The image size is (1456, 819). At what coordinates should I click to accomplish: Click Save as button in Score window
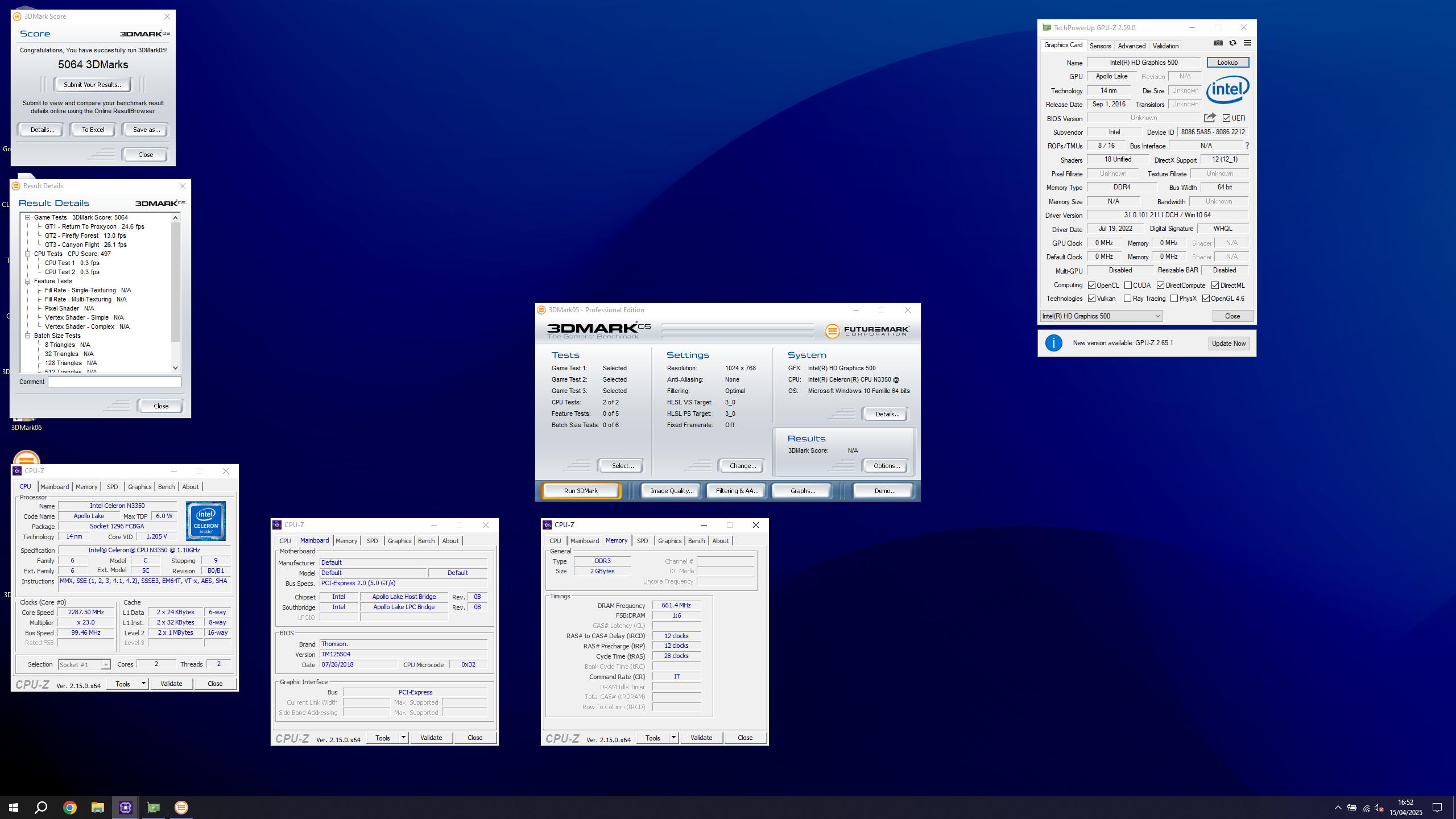(146, 130)
